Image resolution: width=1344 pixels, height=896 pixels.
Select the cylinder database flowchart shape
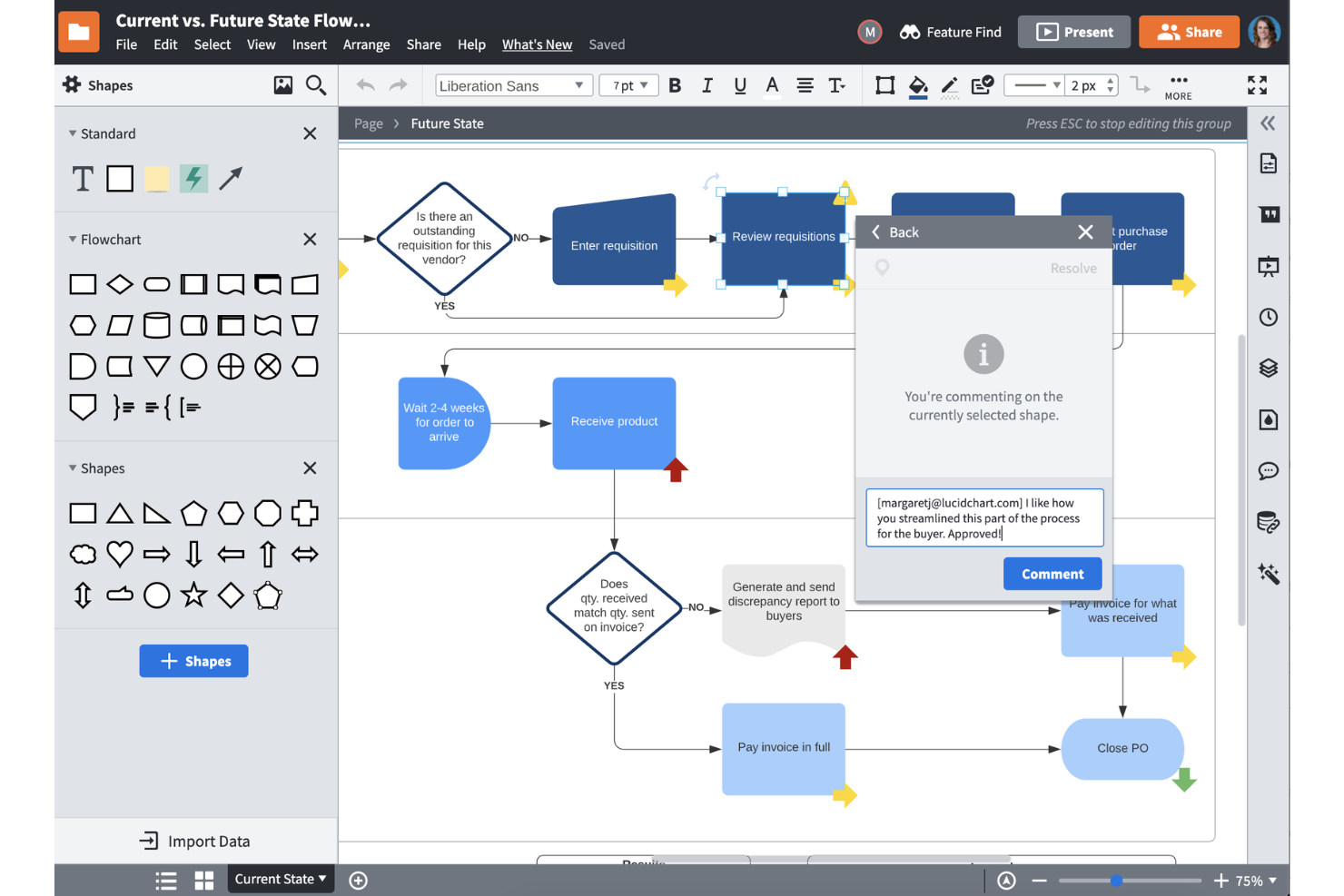157,325
